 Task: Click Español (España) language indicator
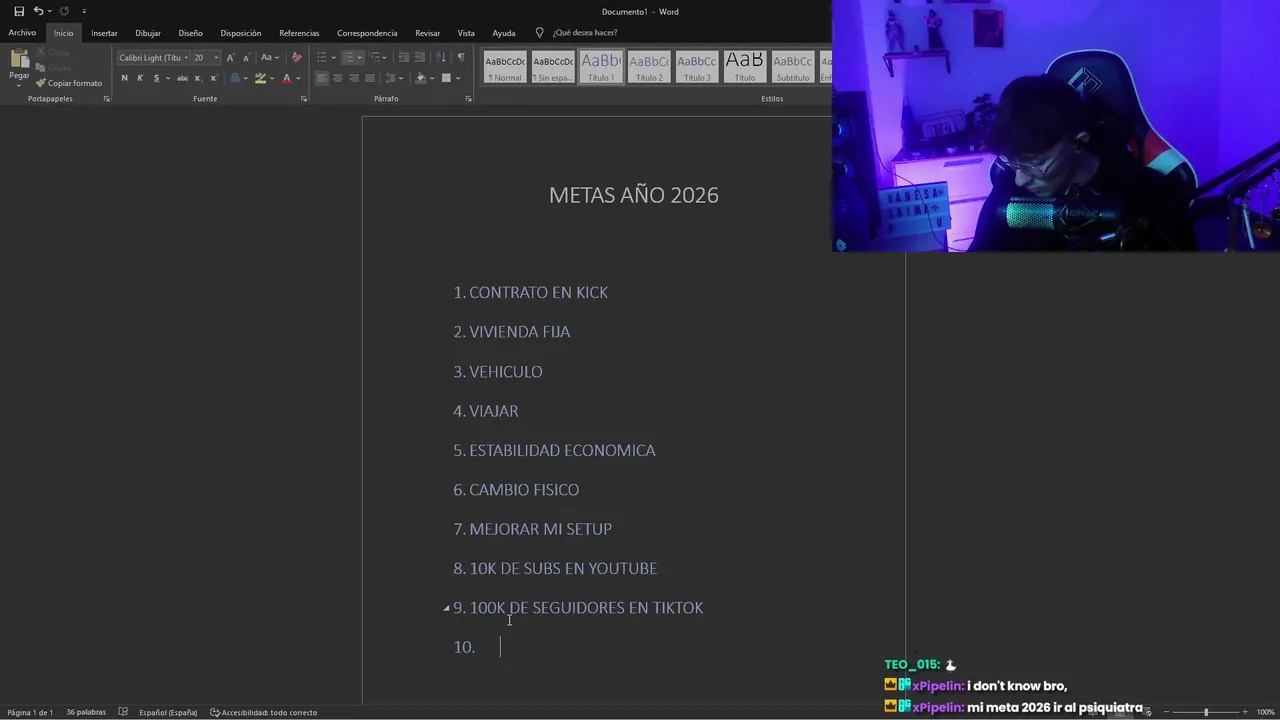pos(168,712)
